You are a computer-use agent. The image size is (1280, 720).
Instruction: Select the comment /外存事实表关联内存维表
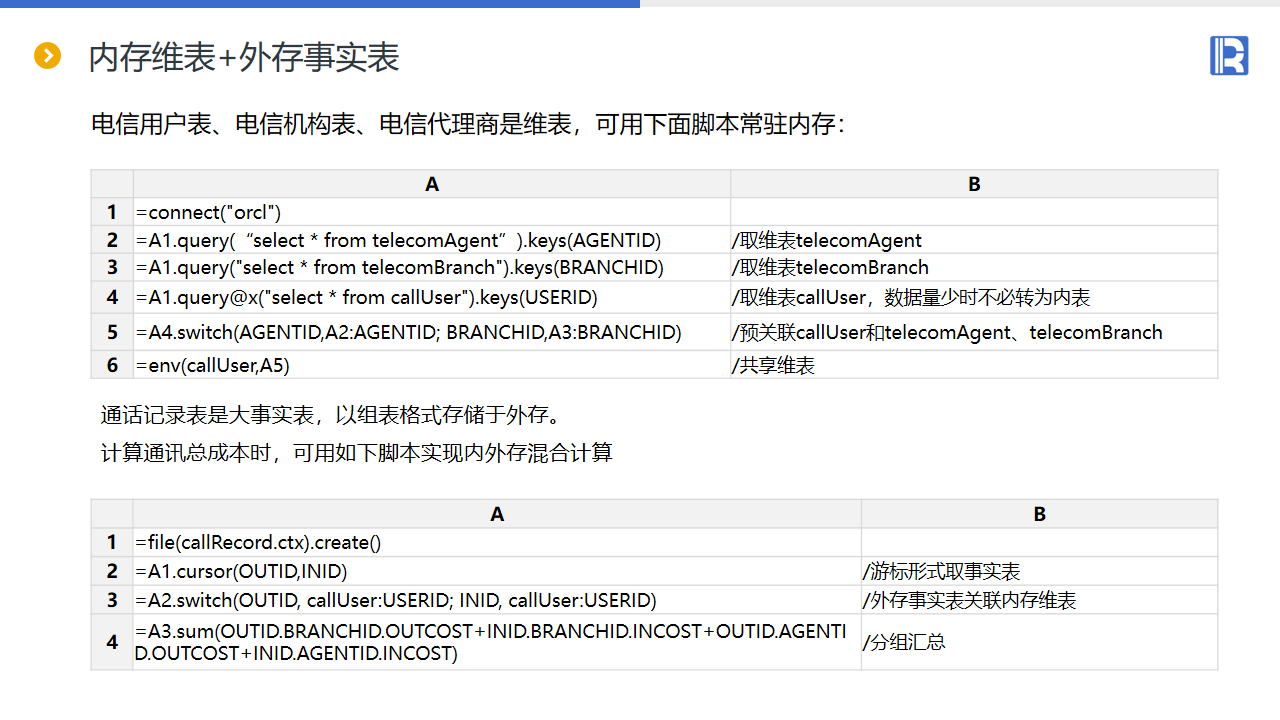point(969,600)
